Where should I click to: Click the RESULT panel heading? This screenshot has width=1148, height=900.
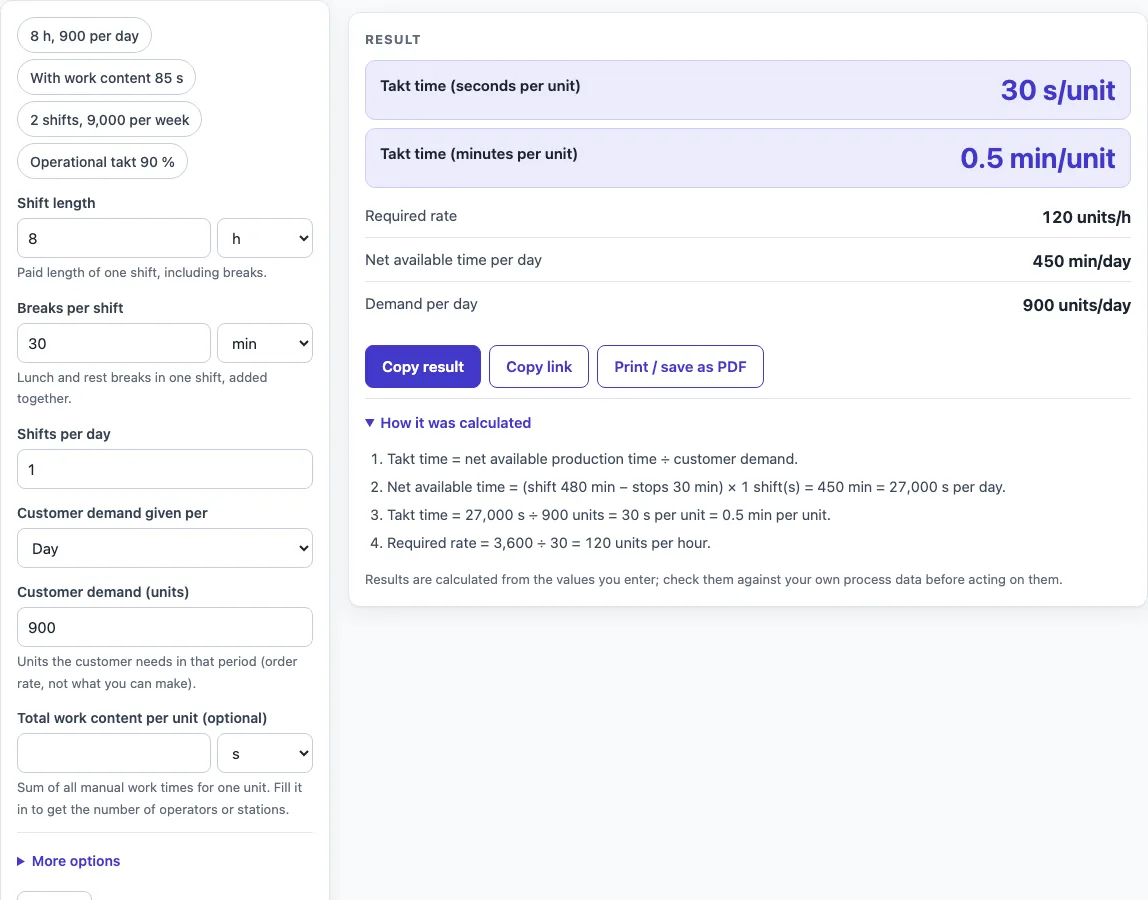click(393, 40)
